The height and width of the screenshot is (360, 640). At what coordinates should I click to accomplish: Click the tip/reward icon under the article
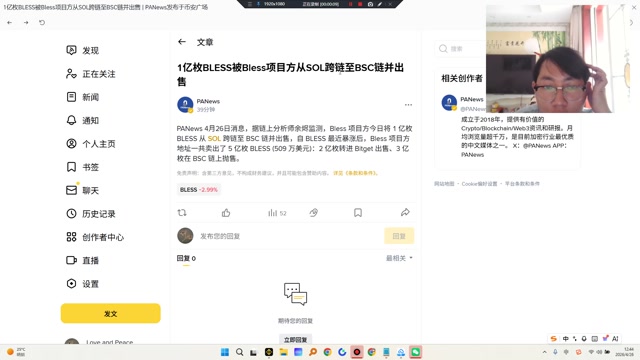pyautogui.click(x=313, y=213)
